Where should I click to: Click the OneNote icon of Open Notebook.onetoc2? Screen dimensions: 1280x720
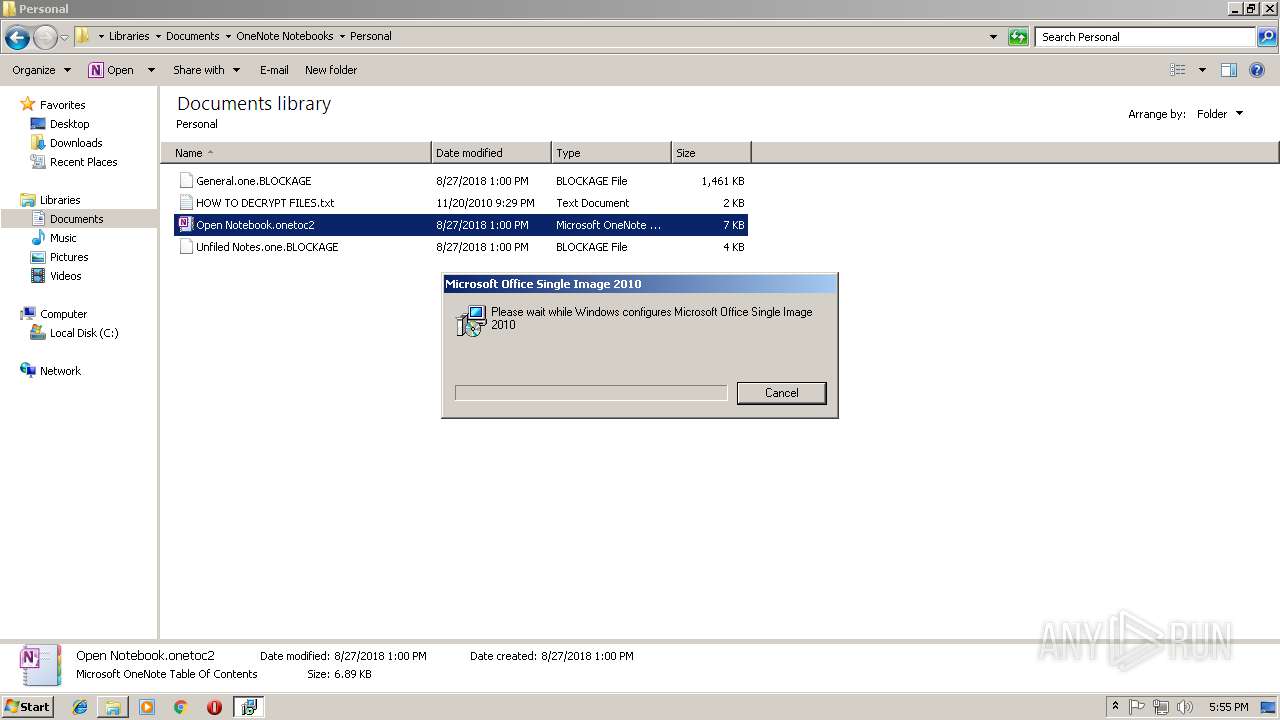click(185, 225)
